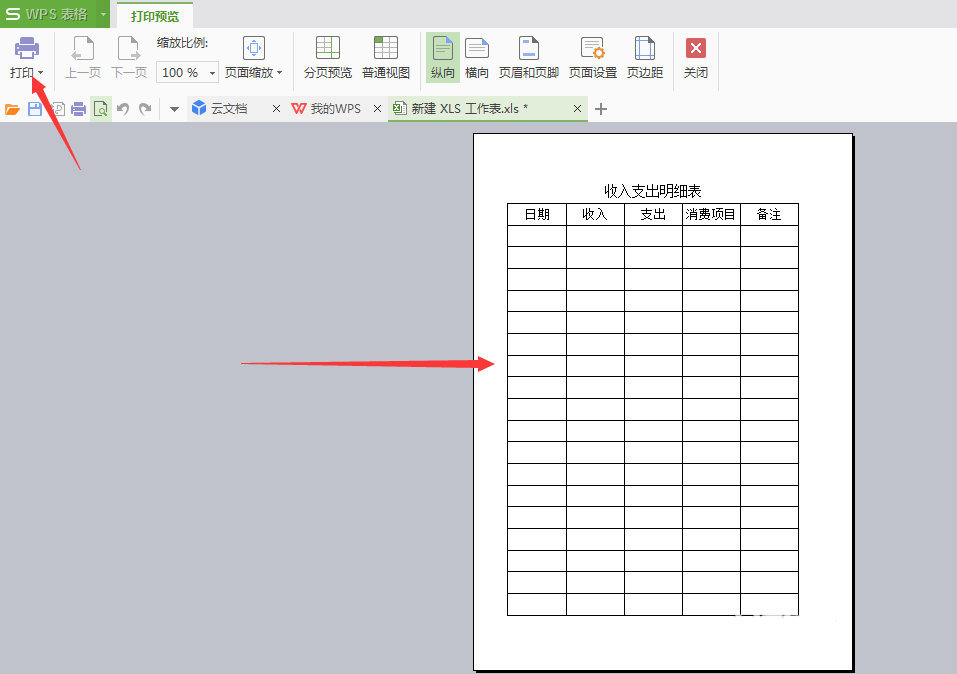Click the 消费项目 header cell
The width and height of the screenshot is (957, 674).
click(x=711, y=214)
